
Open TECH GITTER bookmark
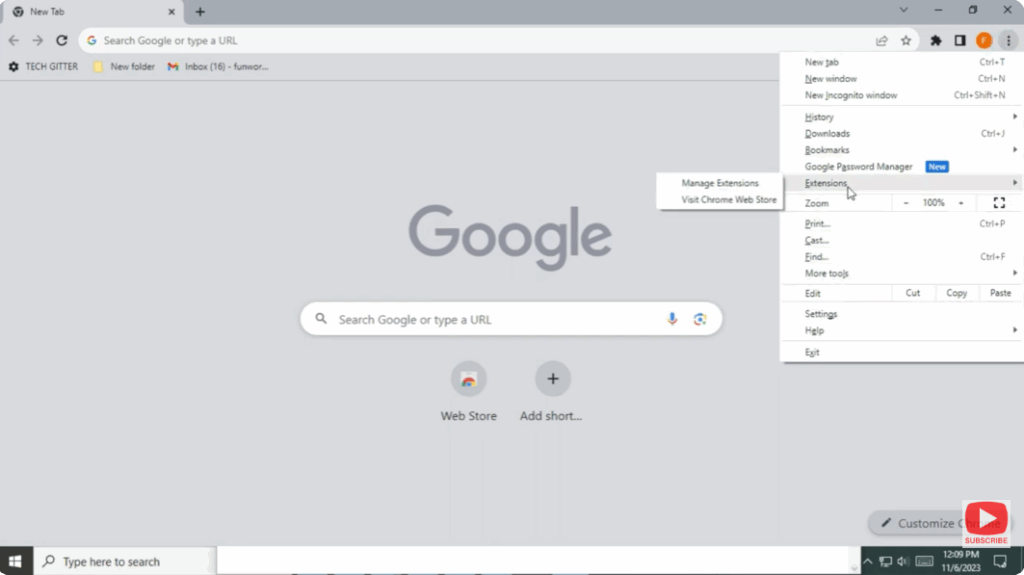tap(43, 67)
